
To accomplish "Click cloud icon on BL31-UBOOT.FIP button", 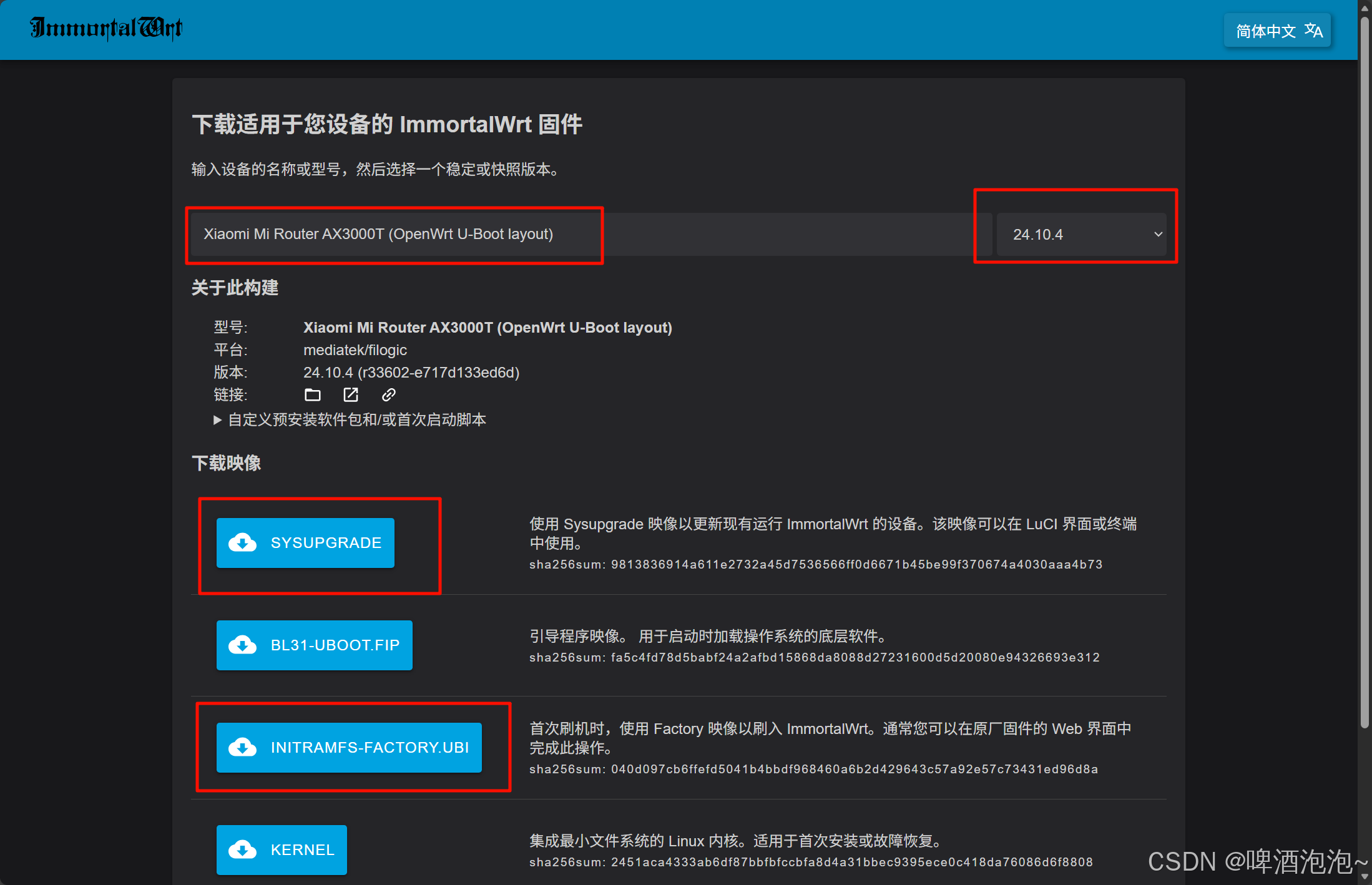I will (242, 645).
